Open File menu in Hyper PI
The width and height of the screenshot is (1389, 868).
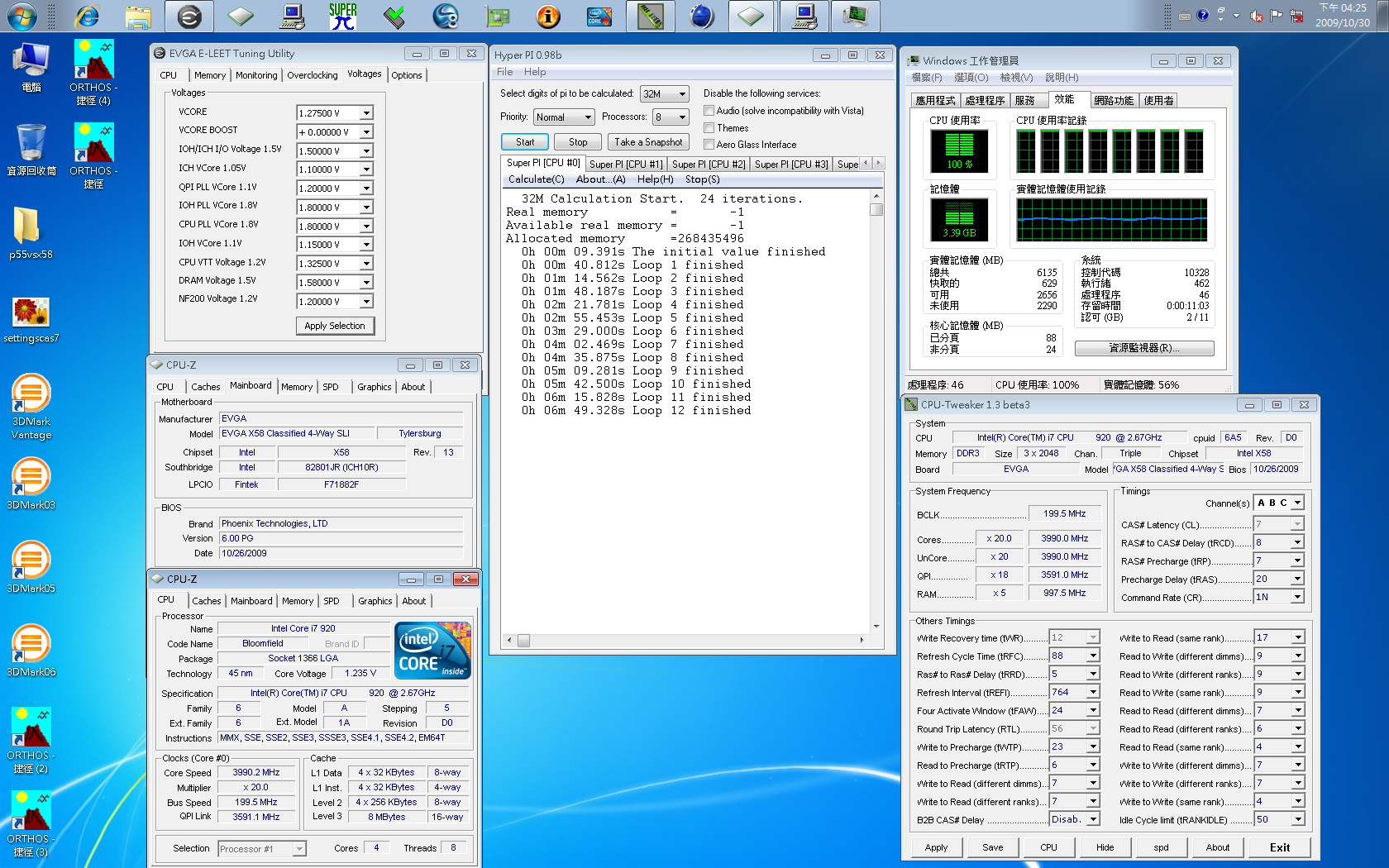(504, 72)
